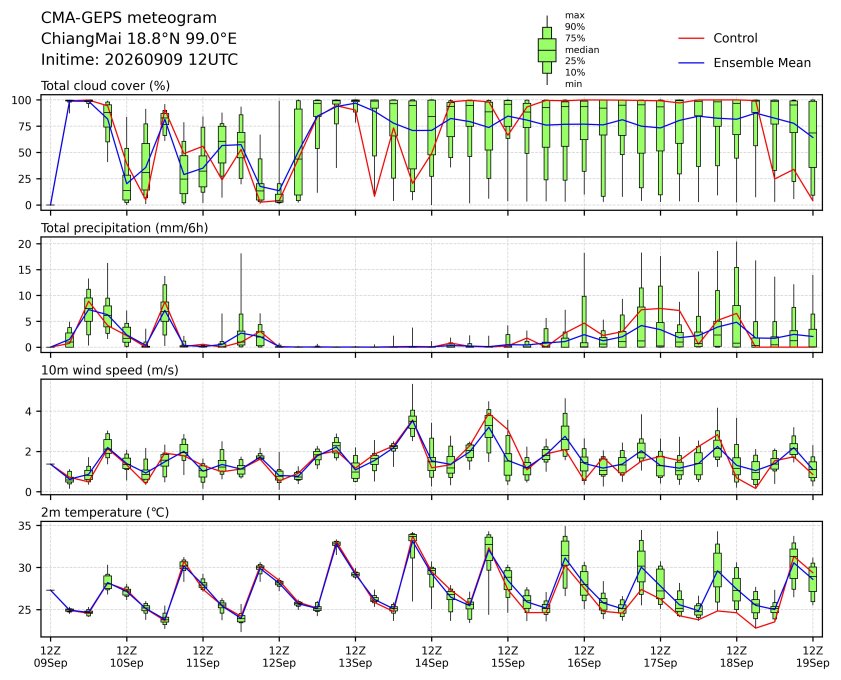Click the median label in legend

[x=581, y=50]
